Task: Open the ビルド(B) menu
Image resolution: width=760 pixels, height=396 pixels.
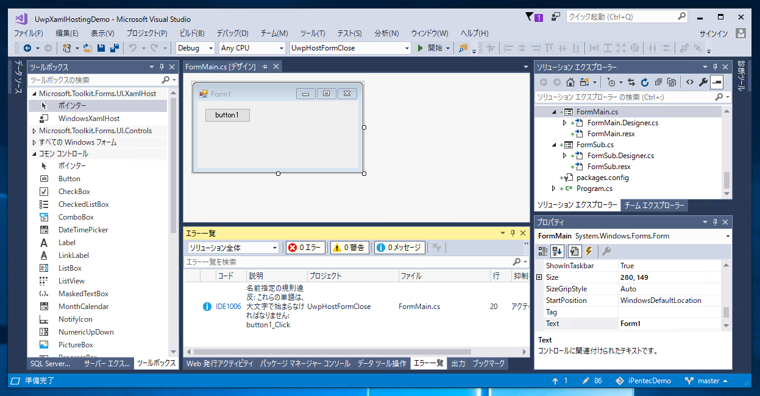Action: [192, 33]
